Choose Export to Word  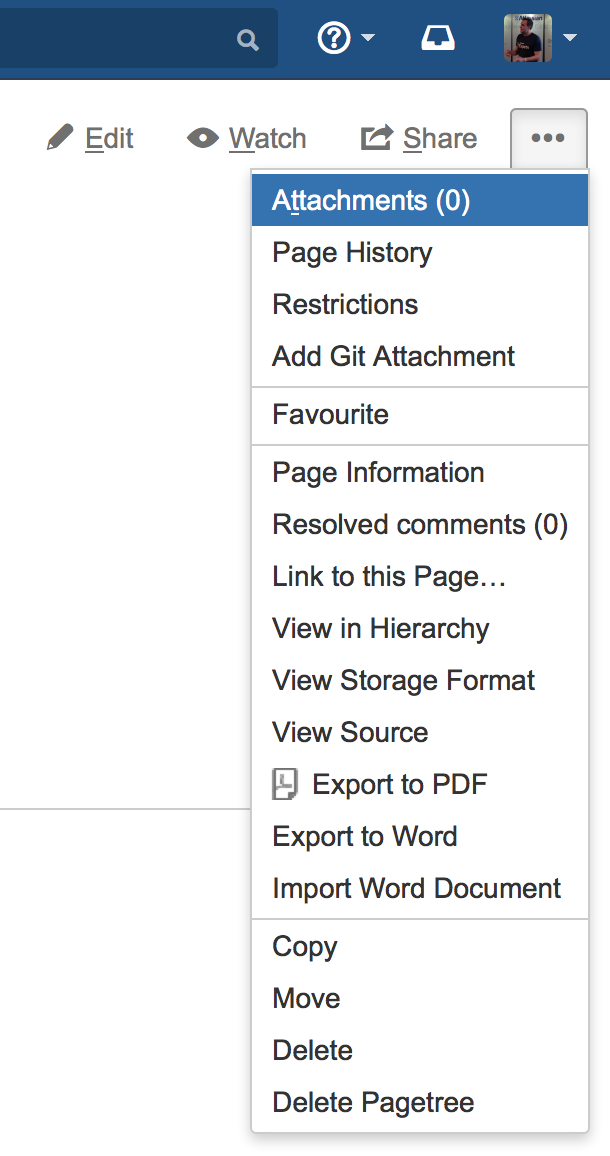420,836
